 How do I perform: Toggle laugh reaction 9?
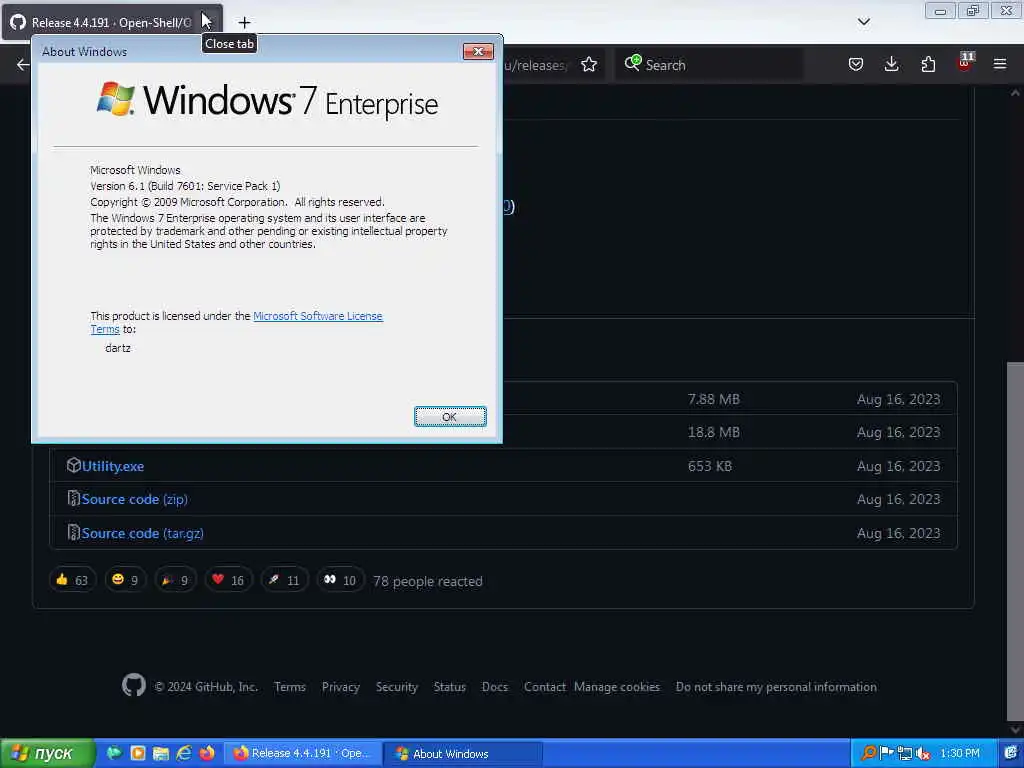[125, 580]
